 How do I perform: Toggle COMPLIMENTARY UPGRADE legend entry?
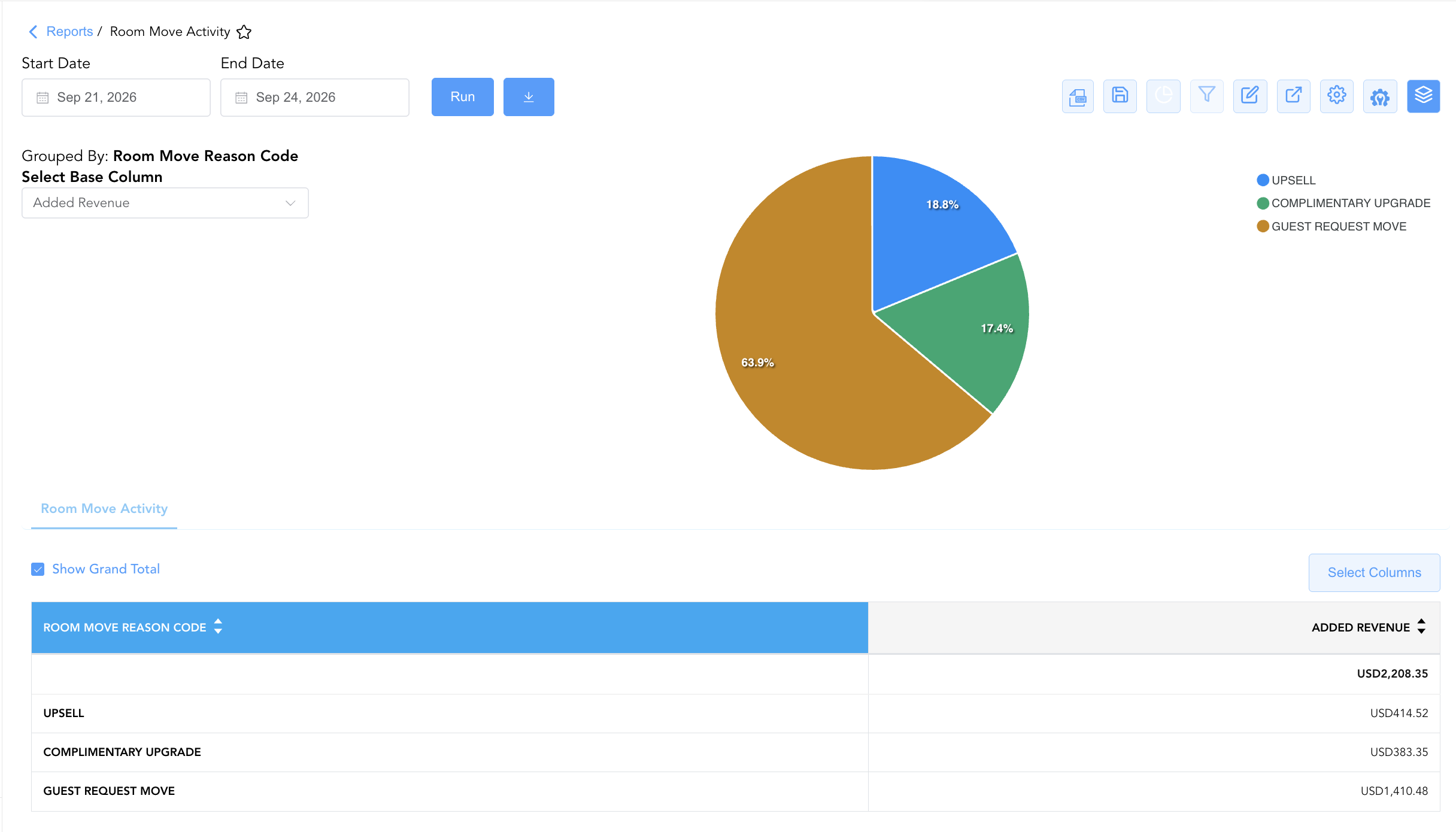[x=1343, y=204]
